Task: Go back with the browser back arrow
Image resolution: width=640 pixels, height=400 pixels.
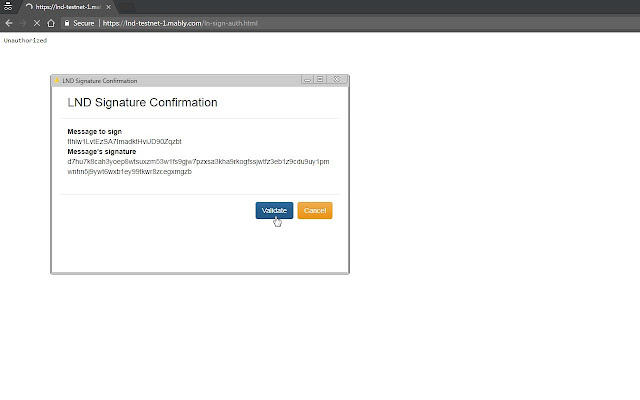Action: pos(9,23)
